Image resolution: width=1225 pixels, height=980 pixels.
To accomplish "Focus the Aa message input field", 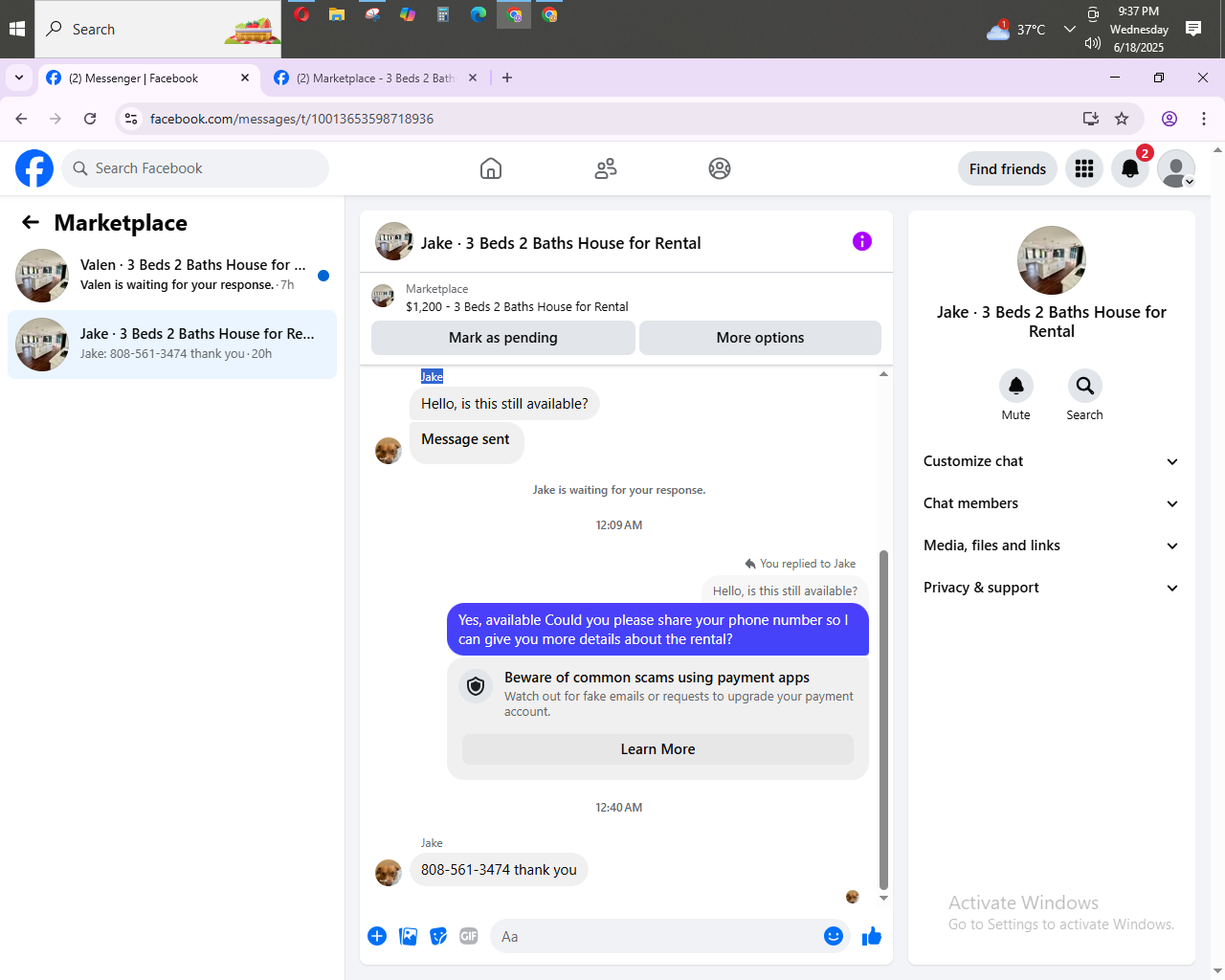I will [656, 936].
